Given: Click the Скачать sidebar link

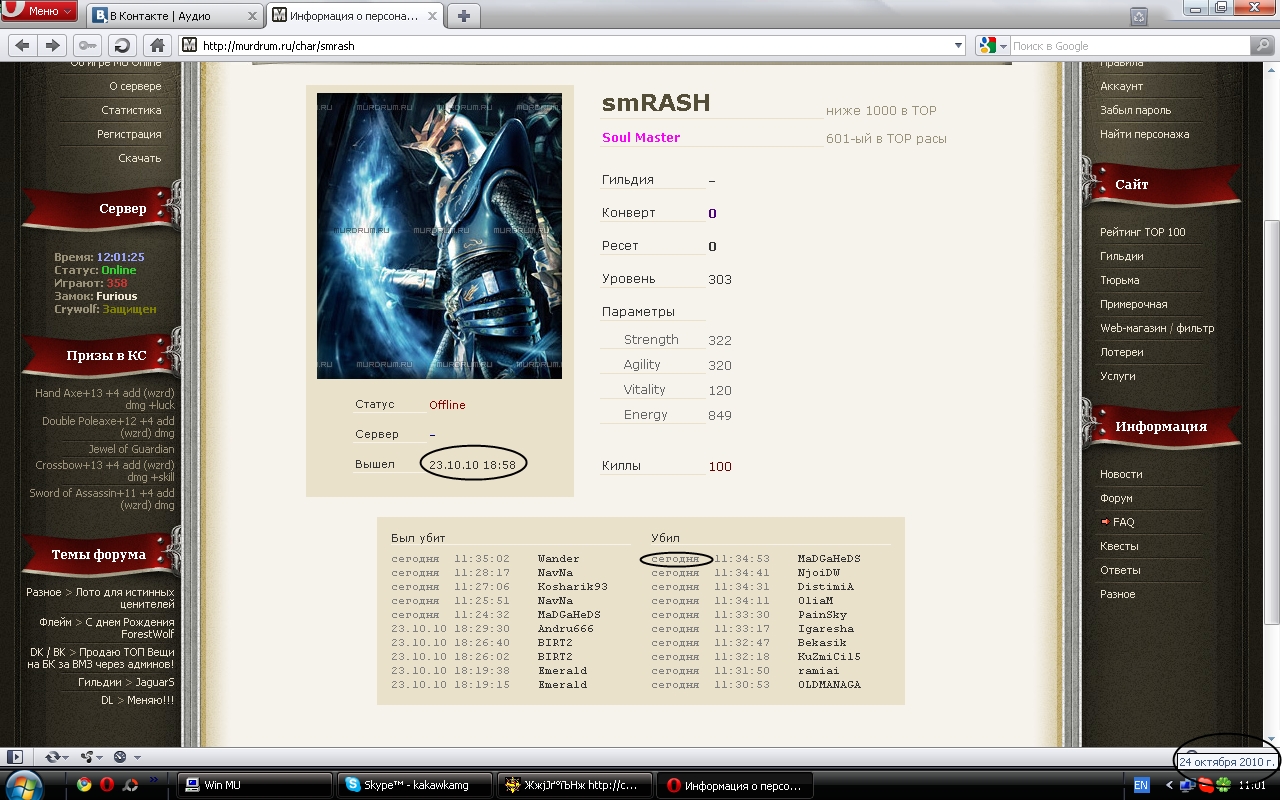Looking at the screenshot, I should click(x=140, y=158).
